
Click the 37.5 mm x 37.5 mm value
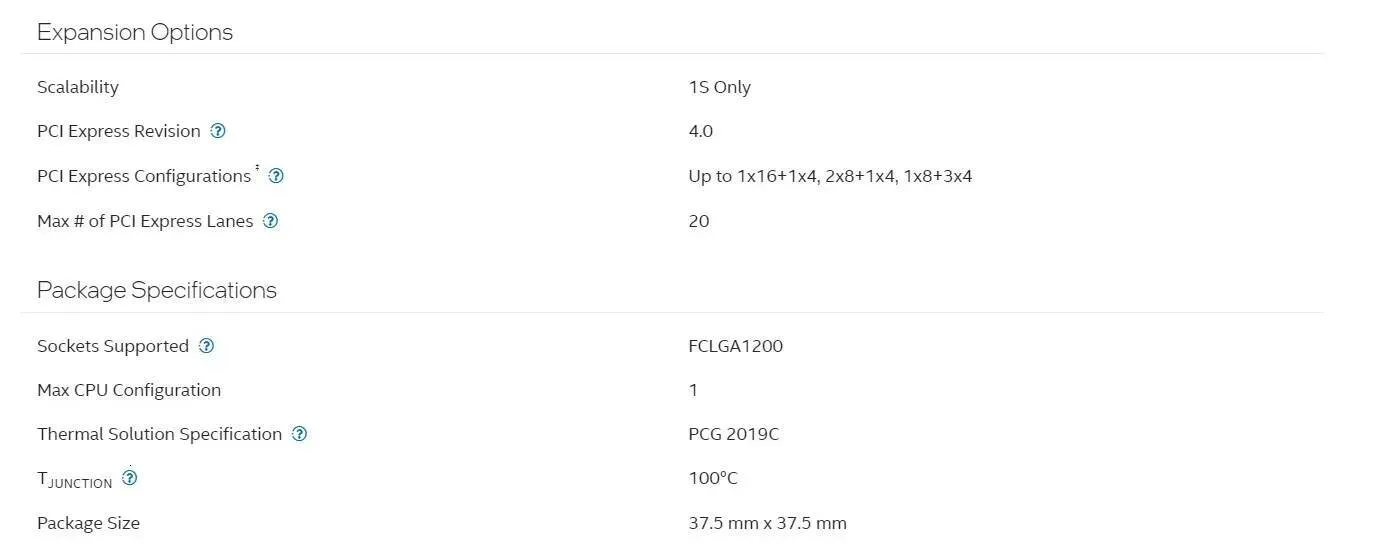point(767,523)
